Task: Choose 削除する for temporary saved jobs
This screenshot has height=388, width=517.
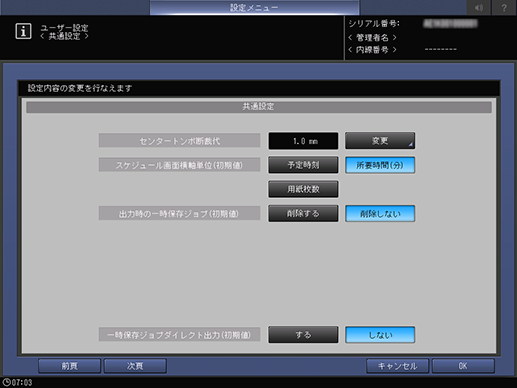Action: (303, 213)
